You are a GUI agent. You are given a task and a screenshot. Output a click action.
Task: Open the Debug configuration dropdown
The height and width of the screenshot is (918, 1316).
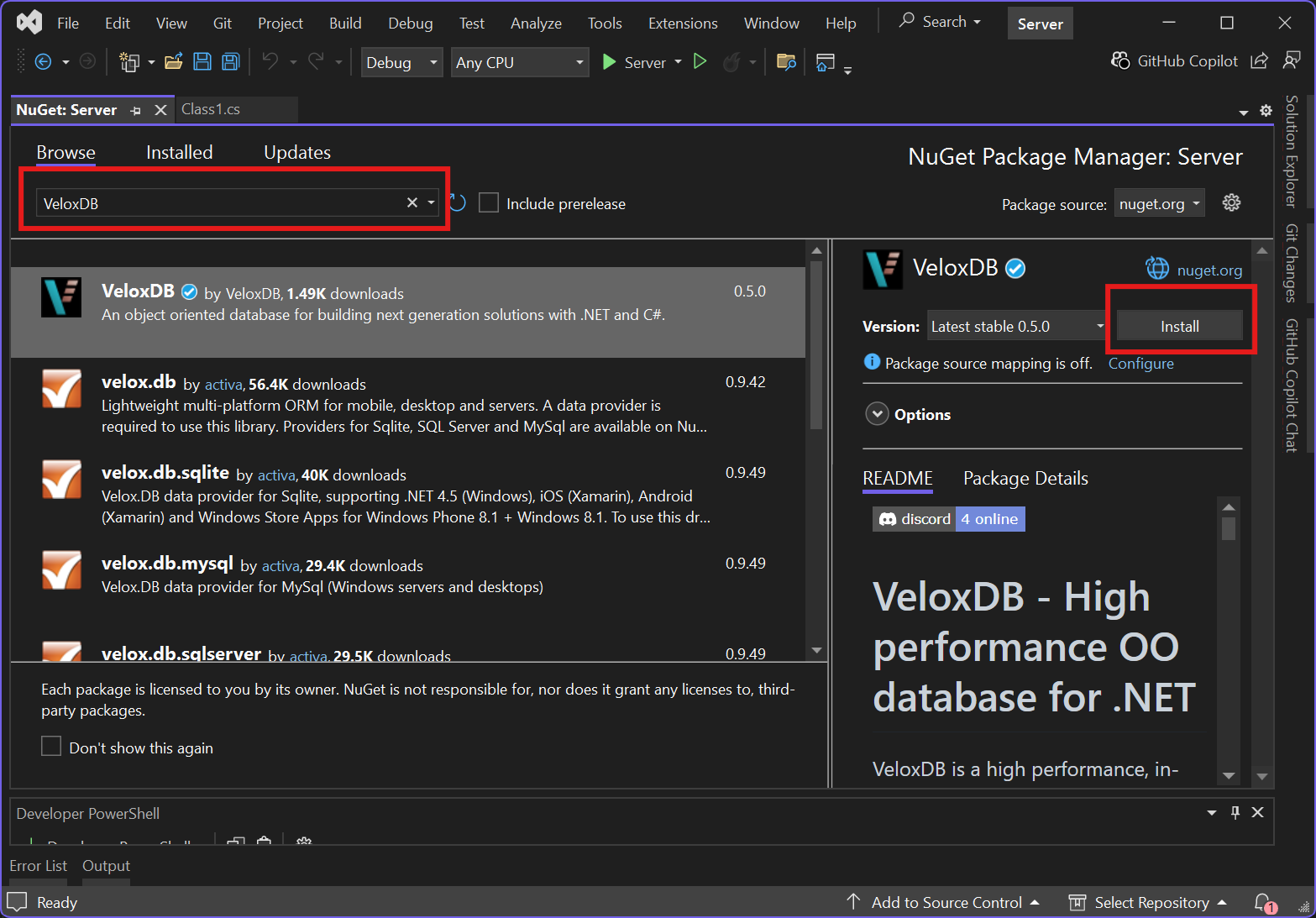tap(402, 62)
